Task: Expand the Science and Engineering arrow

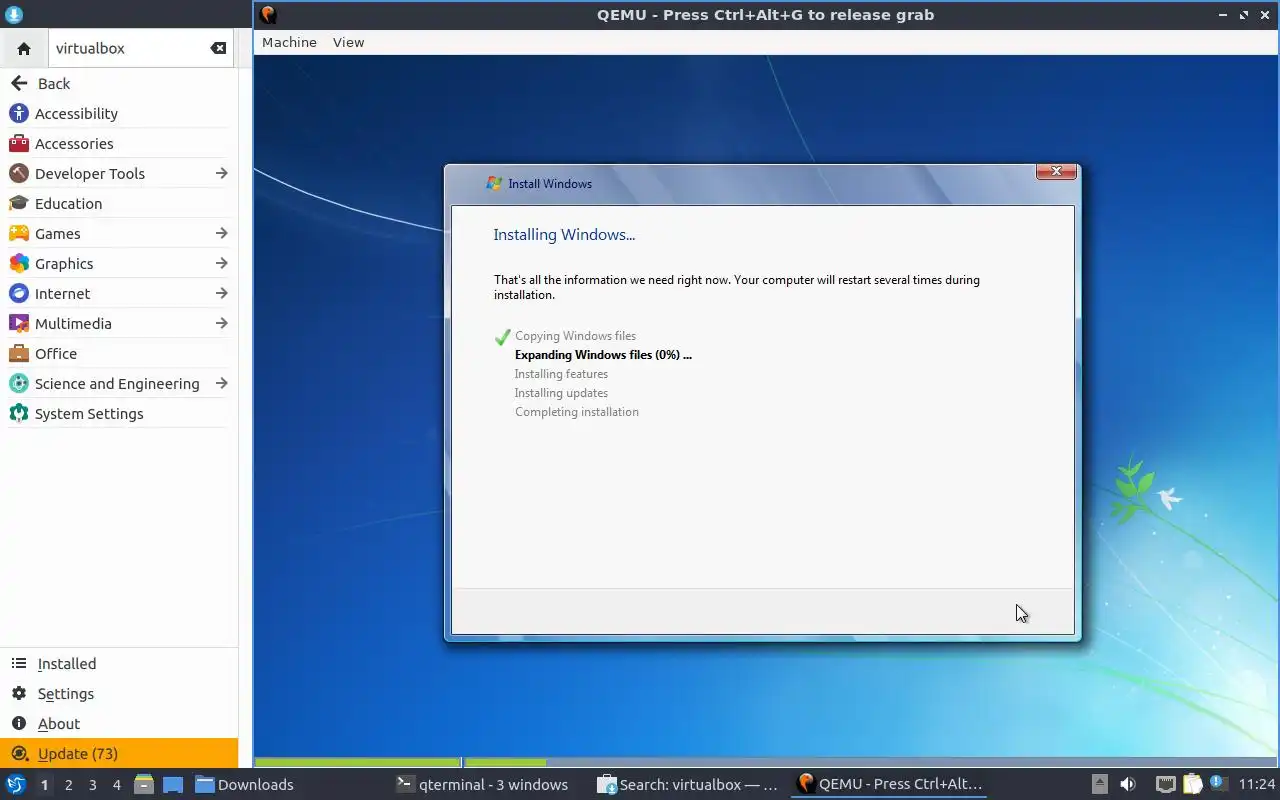Action: (221, 384)
